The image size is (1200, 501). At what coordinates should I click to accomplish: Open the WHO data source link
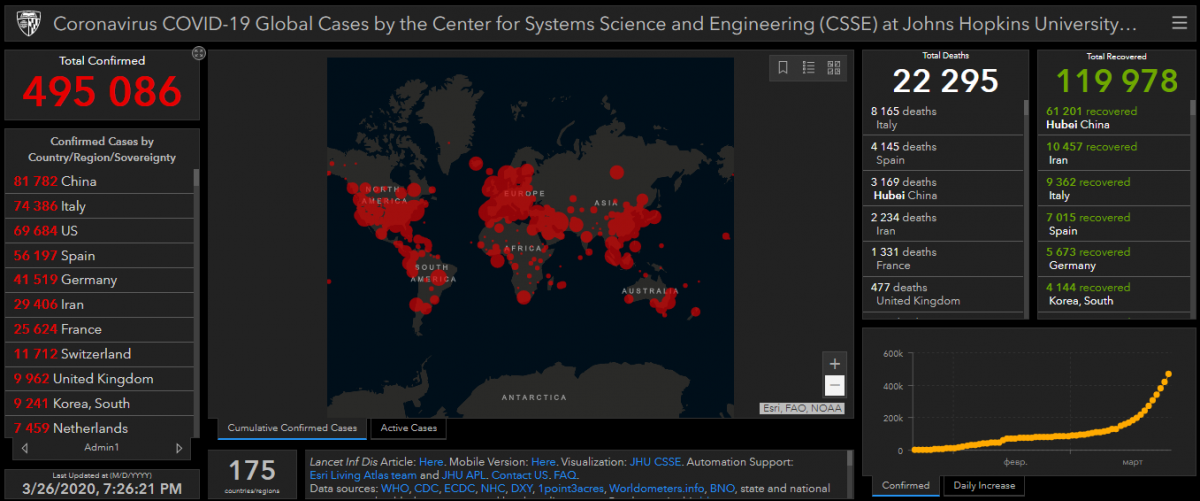(x=395, y=488)
